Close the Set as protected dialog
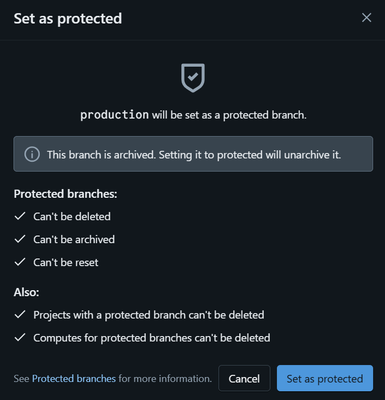The image size is (385, 400). [x=366, y=18]
